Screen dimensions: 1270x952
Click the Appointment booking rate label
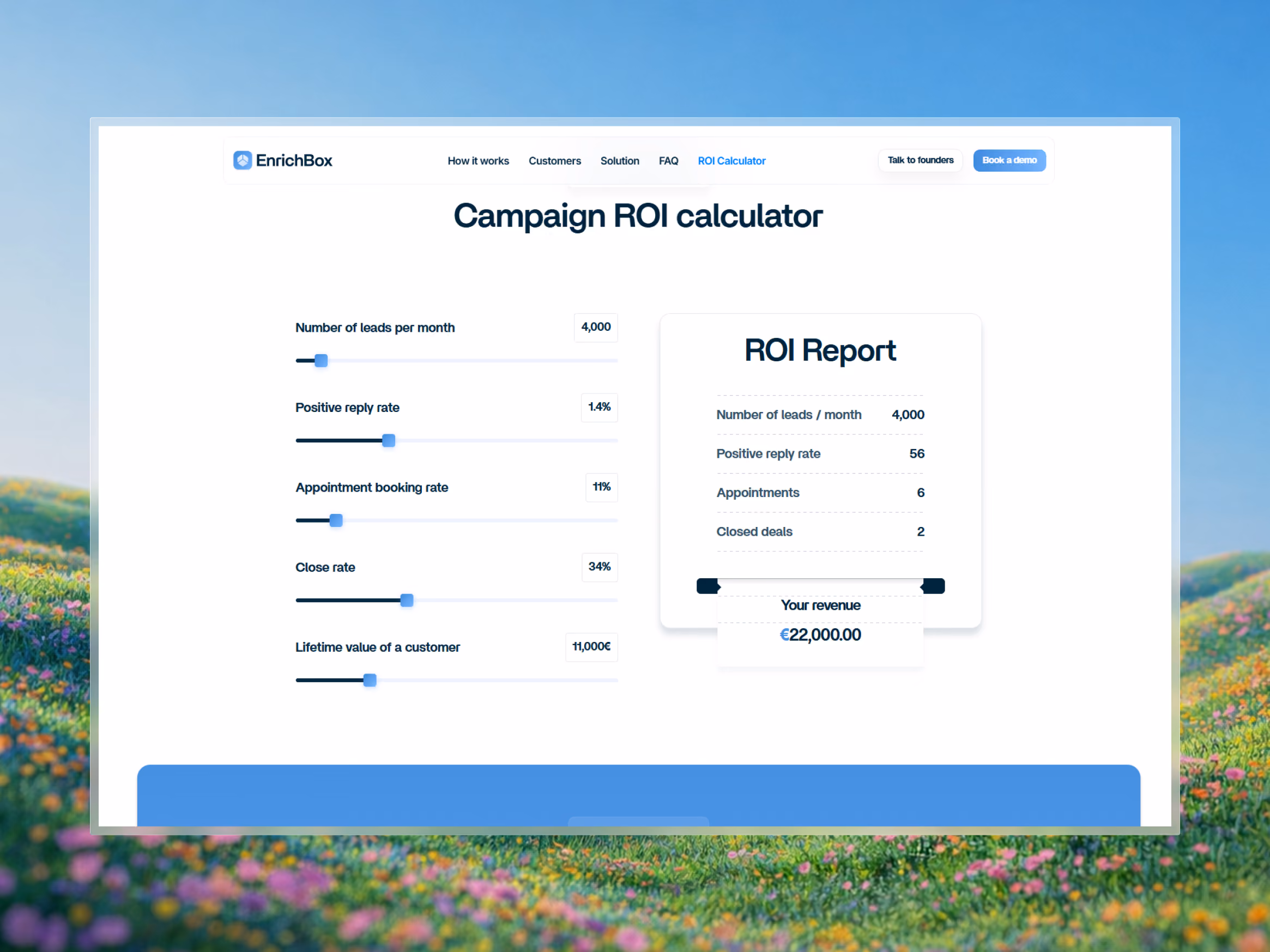tap(372, 487)
